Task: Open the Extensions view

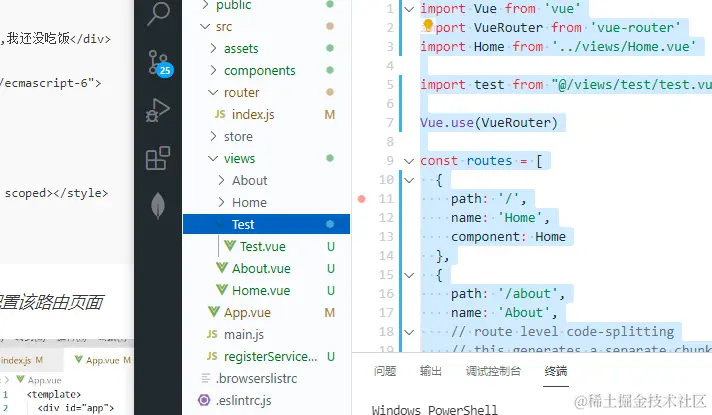Action: pos(158,158)
